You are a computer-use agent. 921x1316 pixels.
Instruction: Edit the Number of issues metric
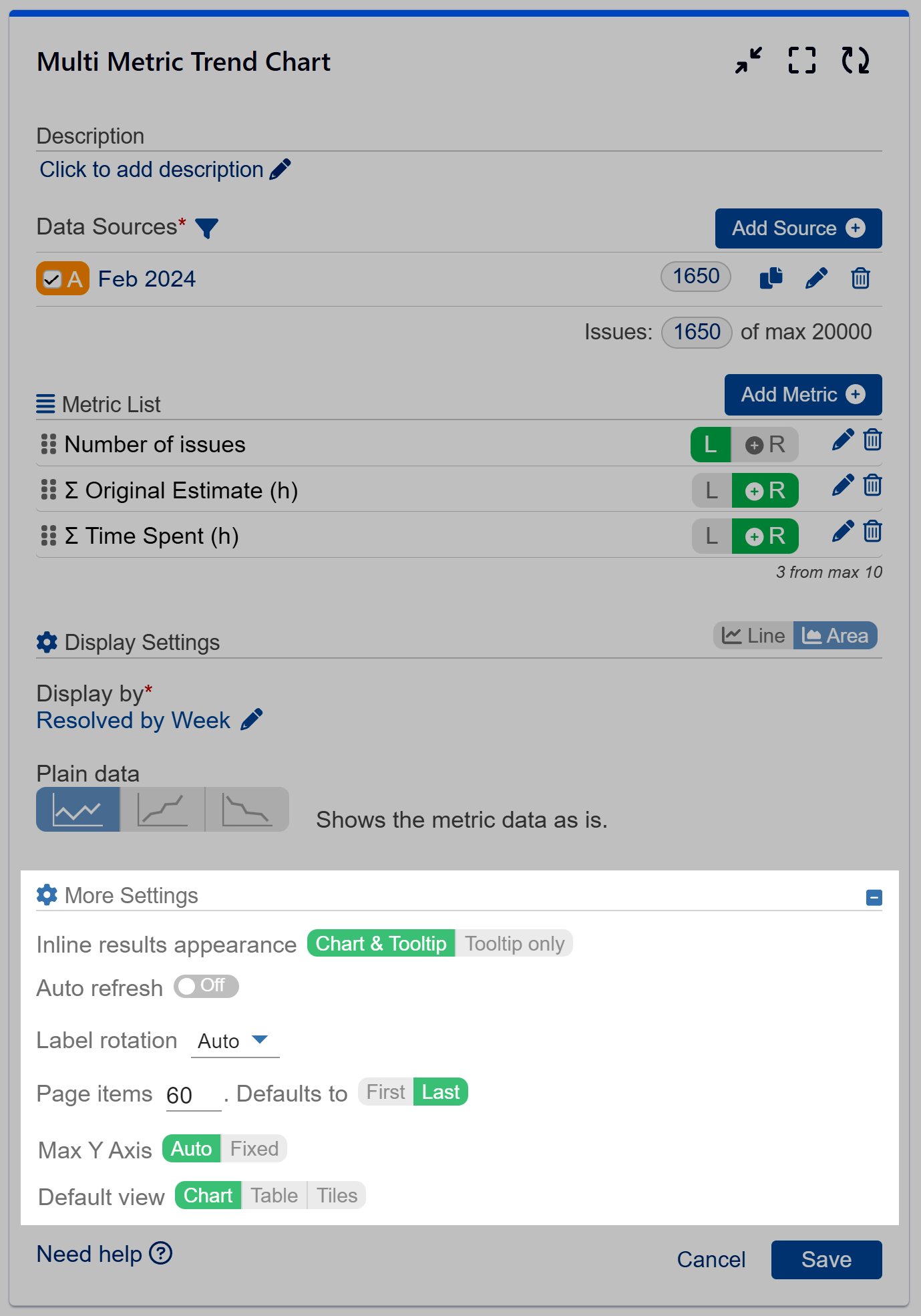point(842,440)
